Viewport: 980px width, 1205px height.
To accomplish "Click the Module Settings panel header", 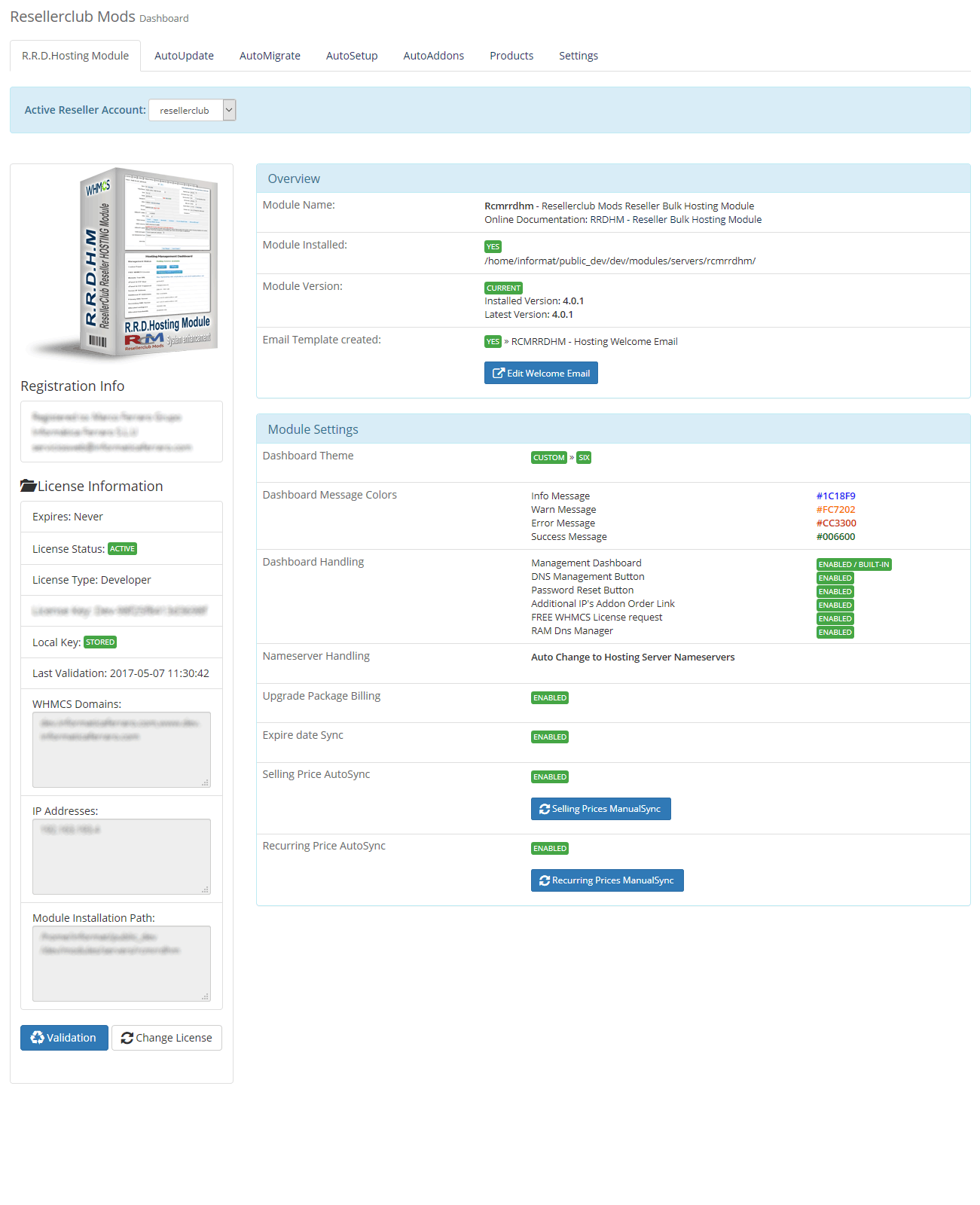I will 613,429.
